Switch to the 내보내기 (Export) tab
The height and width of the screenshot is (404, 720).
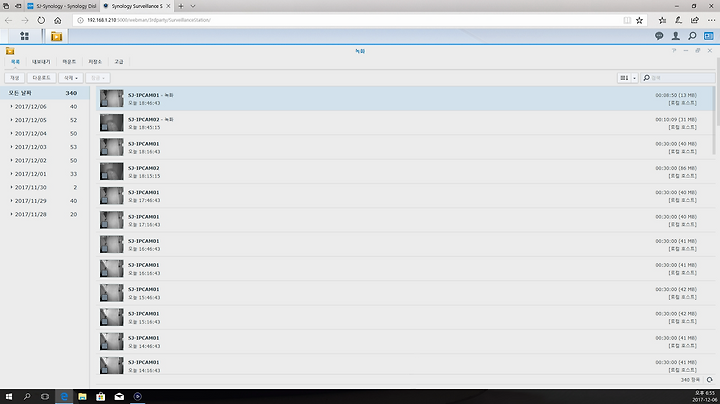click(x=41, y=62)
